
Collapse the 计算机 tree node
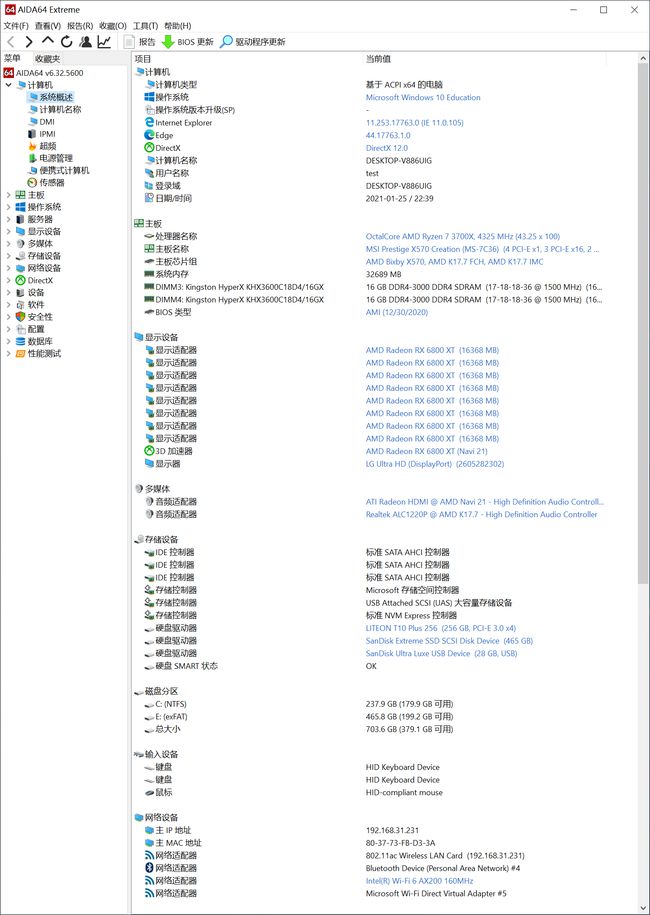(x=8, y=85)
